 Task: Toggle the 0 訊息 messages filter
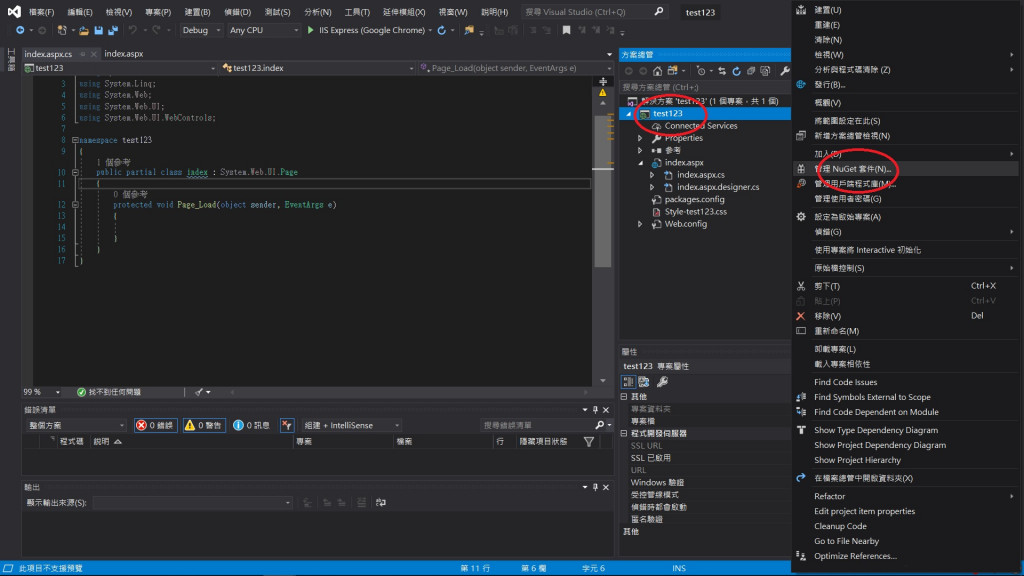pyautogui.click(x=251, y=425)
